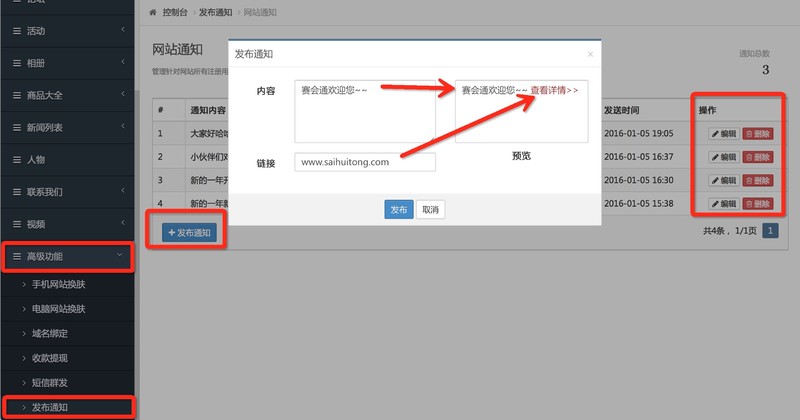Screen dimensions: 800x420
Task: Click the 通知内容 column header
Action: click(208, 110)
